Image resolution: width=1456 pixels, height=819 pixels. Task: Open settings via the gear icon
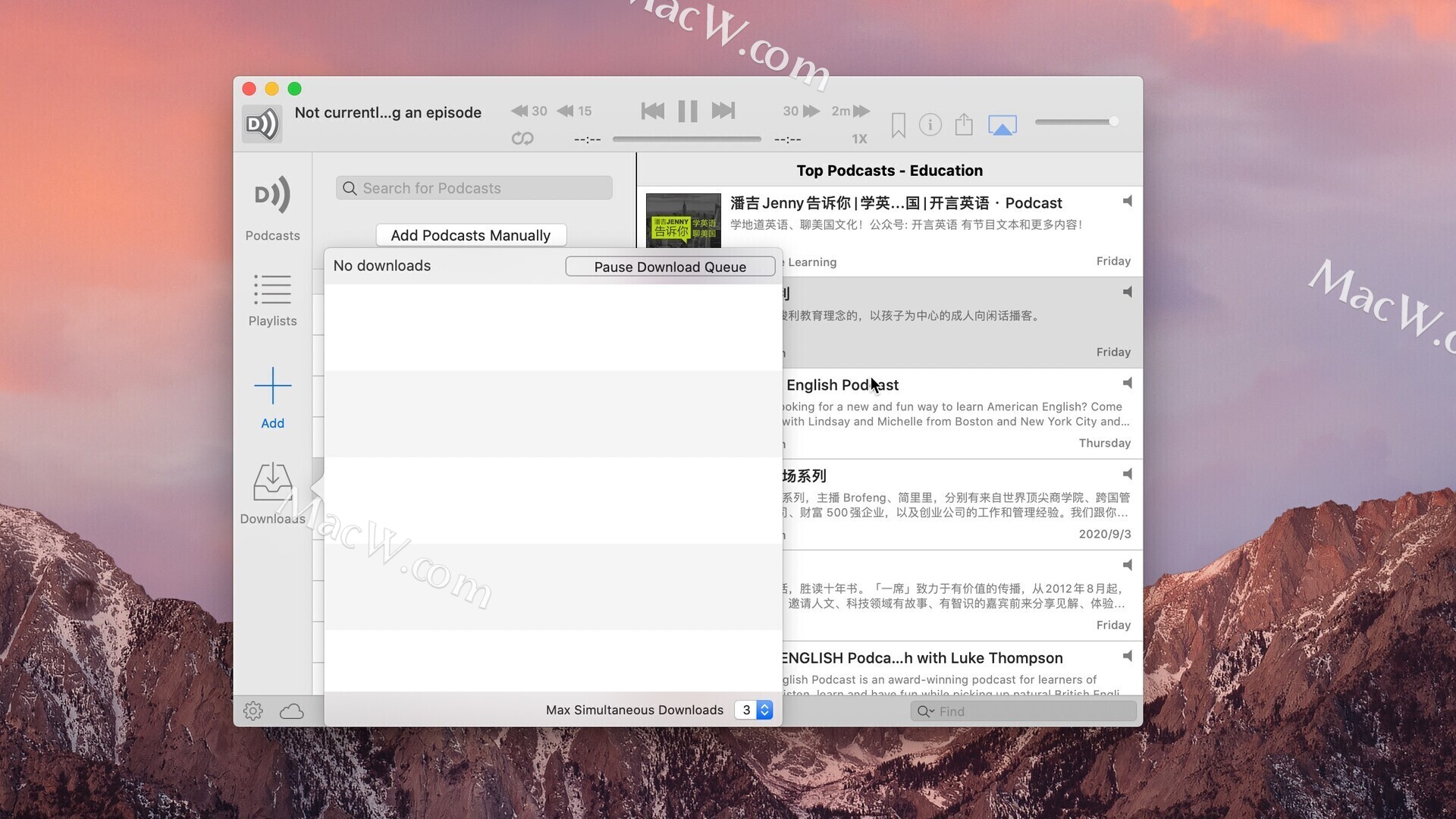click(x=253, y=711)
